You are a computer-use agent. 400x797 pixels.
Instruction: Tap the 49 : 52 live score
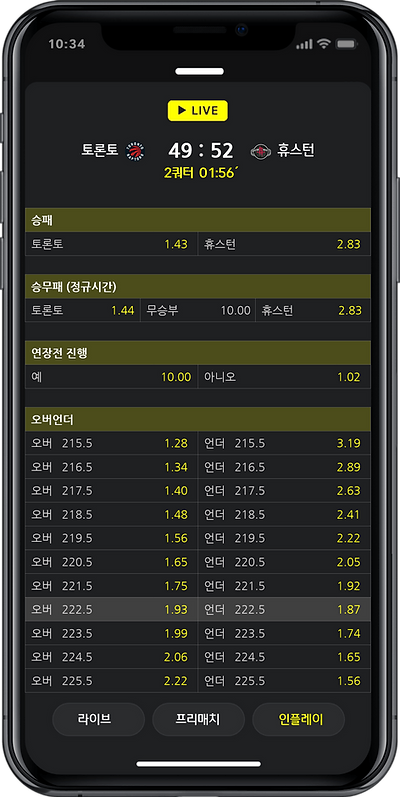point(201,150)
